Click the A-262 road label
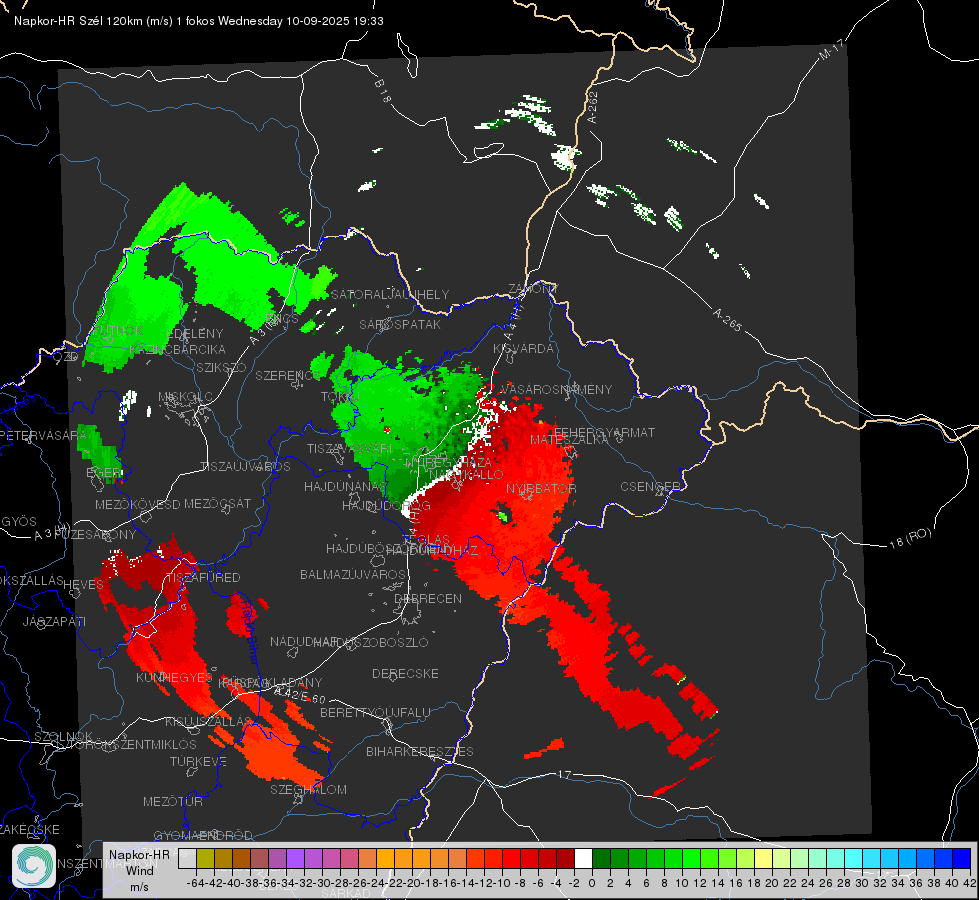 593,107
